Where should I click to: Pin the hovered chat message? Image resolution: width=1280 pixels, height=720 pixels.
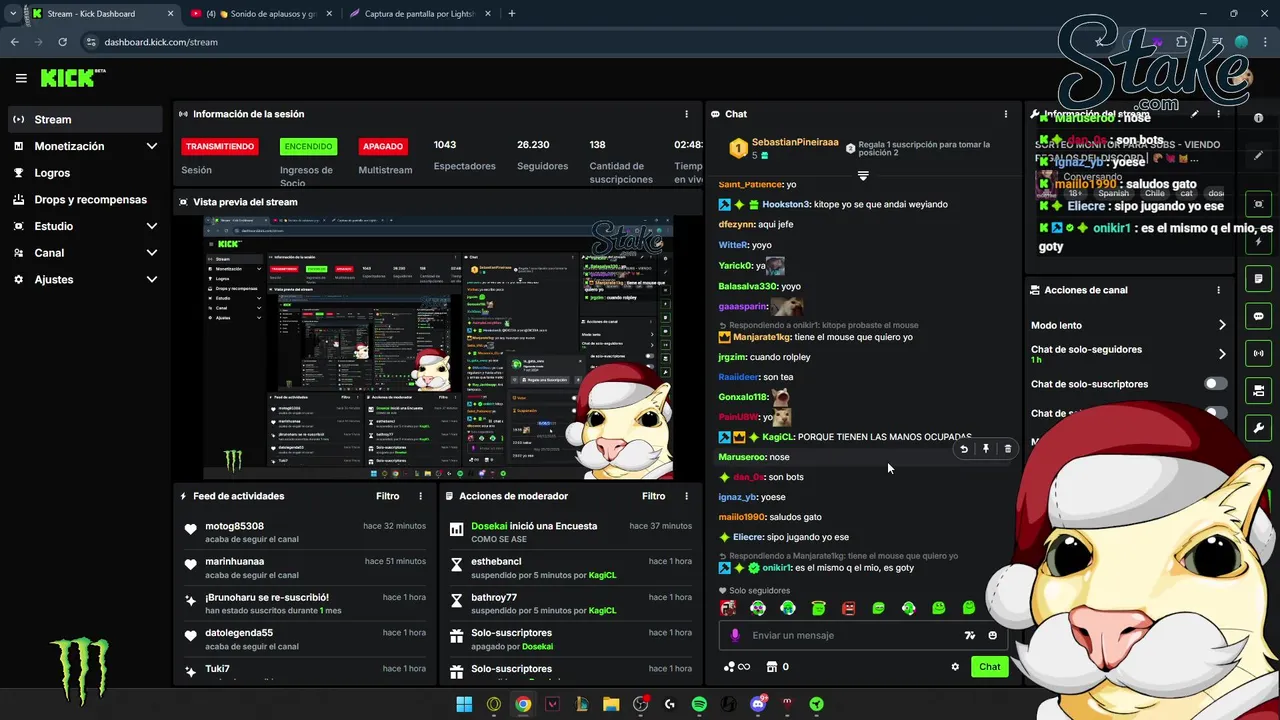point(986,449)
